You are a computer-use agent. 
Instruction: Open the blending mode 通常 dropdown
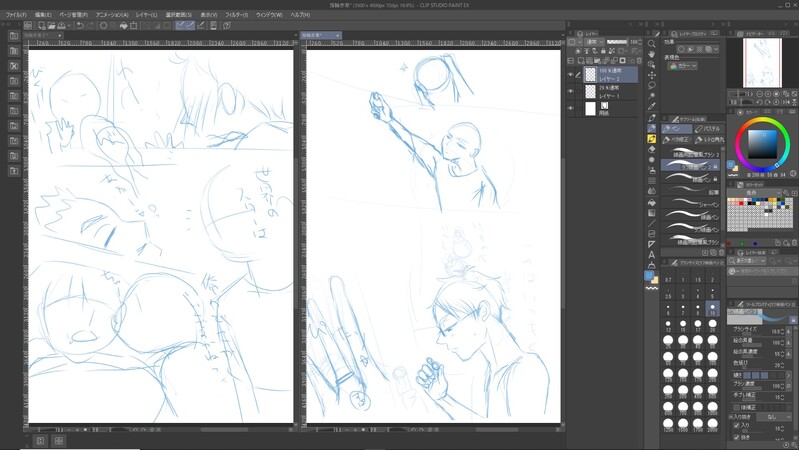point(595,42)
